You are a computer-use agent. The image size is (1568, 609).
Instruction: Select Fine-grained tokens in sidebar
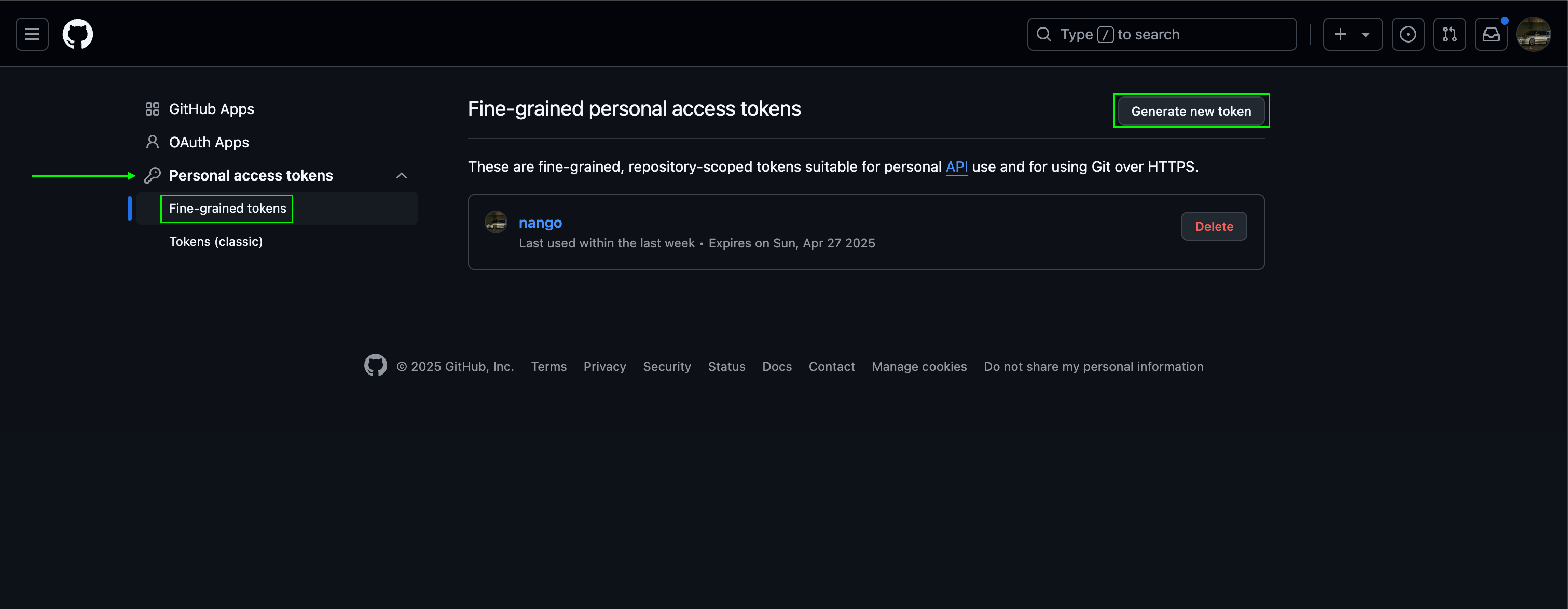click(227, 209)
